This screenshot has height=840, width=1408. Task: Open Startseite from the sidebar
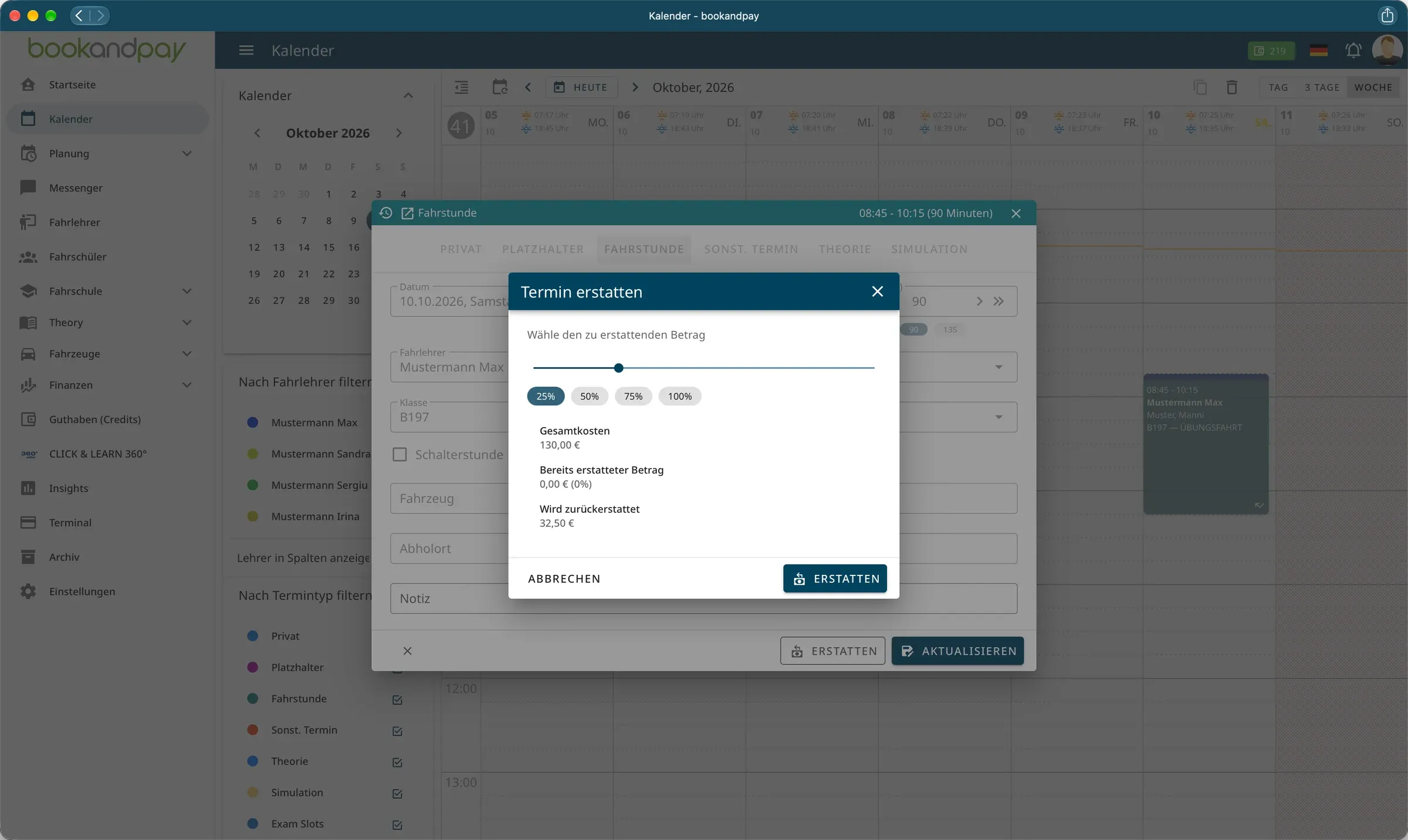[108, 84]
